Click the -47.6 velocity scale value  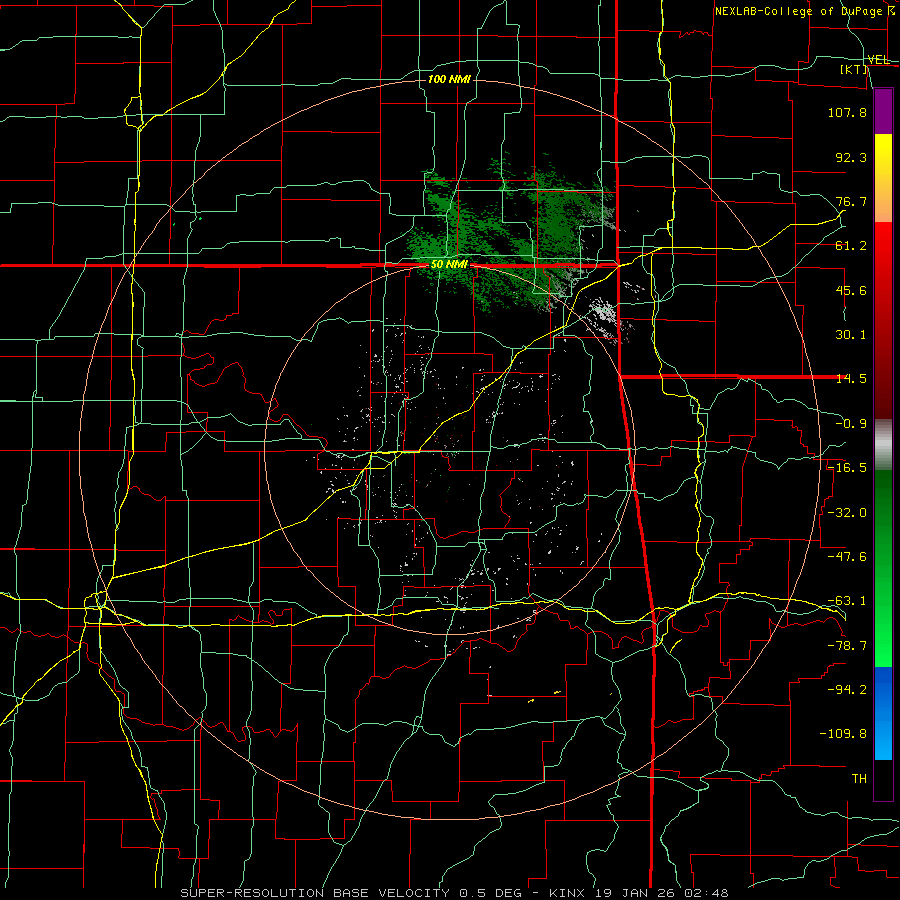click(847, 557)
